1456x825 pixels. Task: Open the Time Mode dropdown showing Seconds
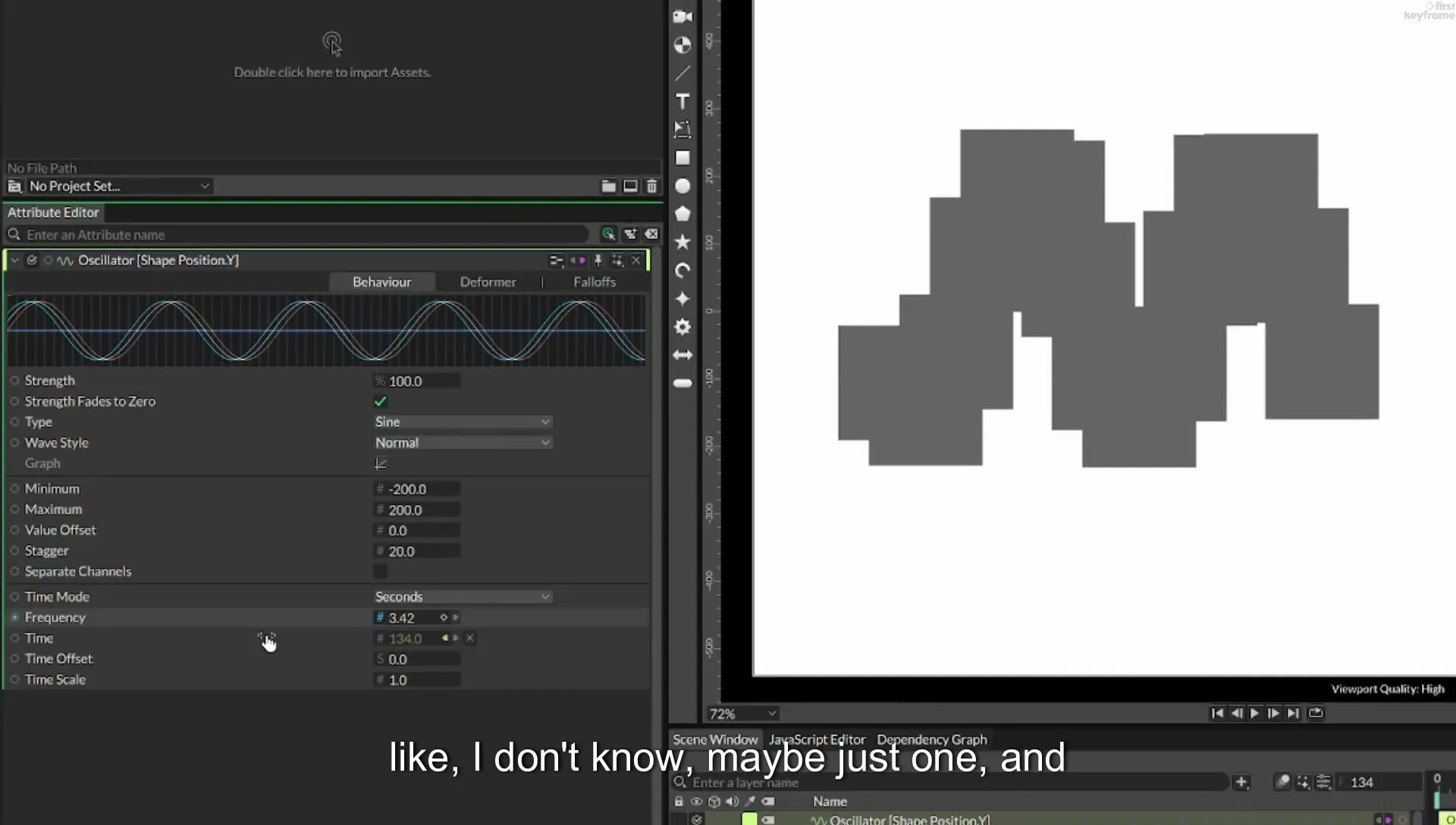[x=463, y=597]
